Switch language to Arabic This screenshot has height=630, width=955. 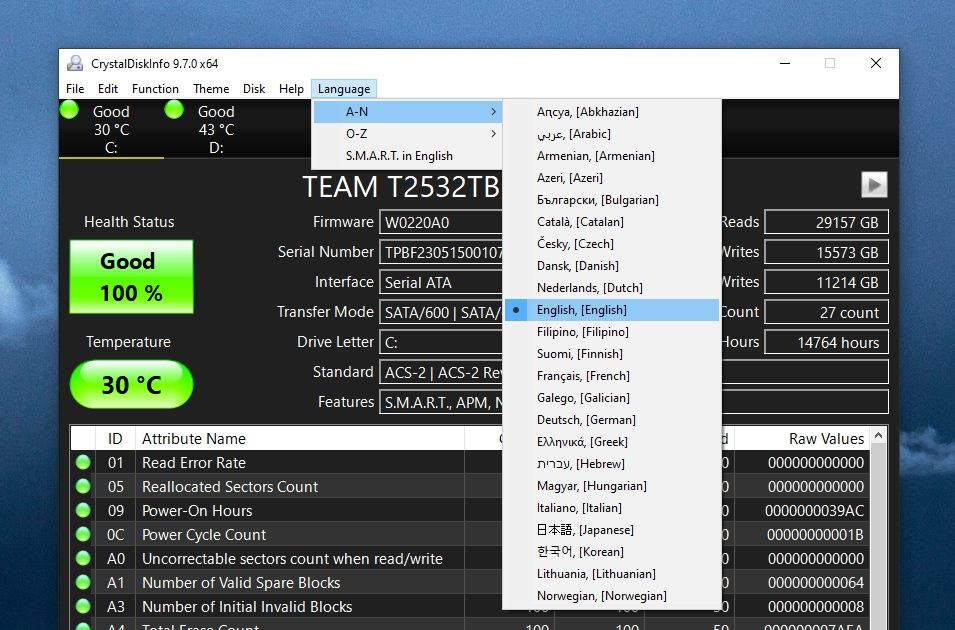[x=612, y=133]
